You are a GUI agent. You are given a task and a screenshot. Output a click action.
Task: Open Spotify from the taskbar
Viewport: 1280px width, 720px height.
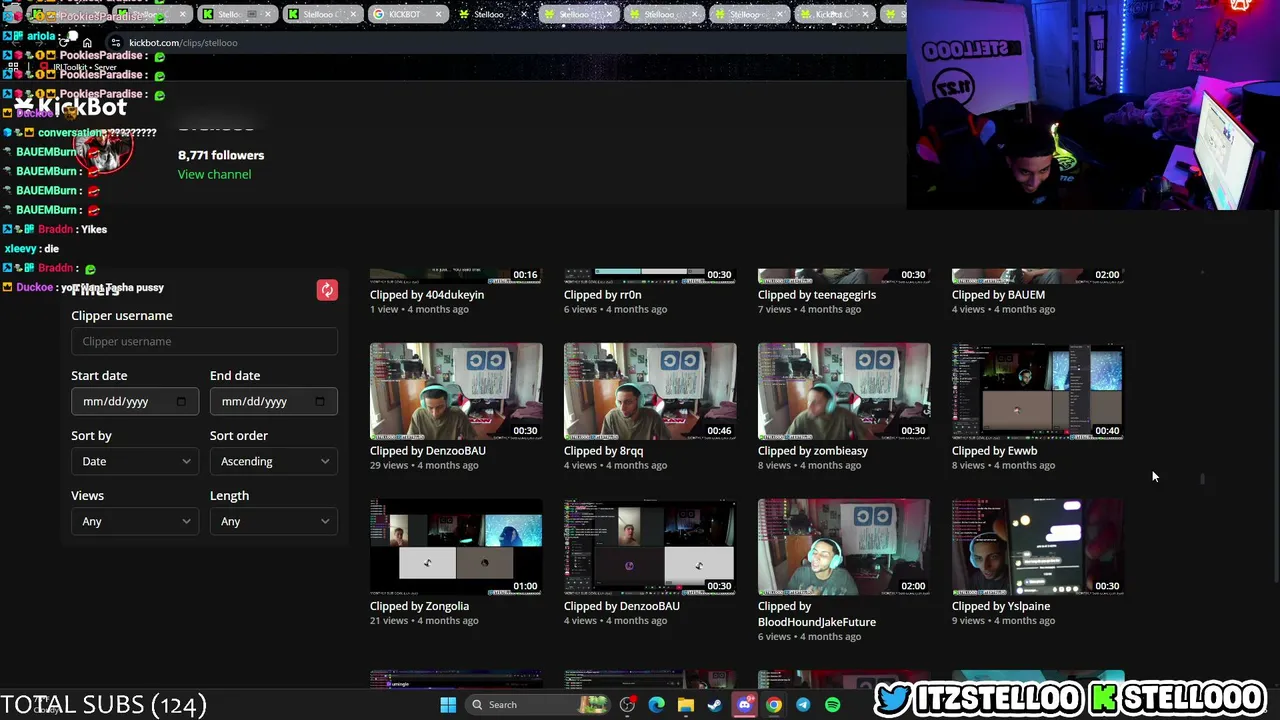pyautogui.click(x=832, y=705)
